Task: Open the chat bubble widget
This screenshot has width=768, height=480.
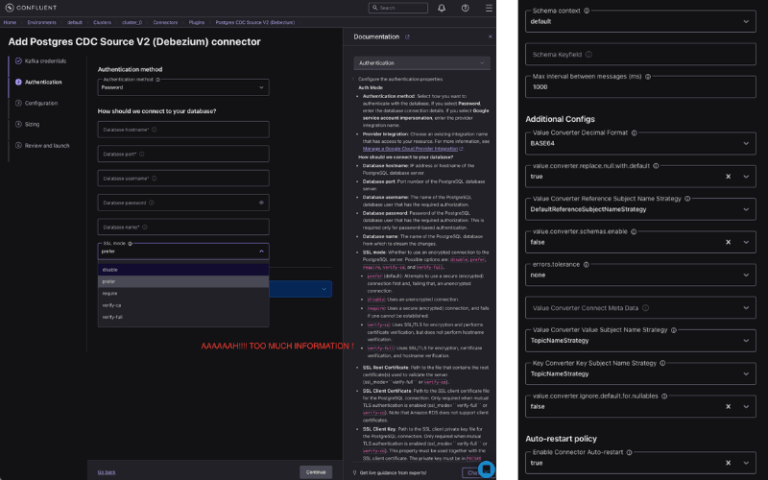Action: [486, 468]
